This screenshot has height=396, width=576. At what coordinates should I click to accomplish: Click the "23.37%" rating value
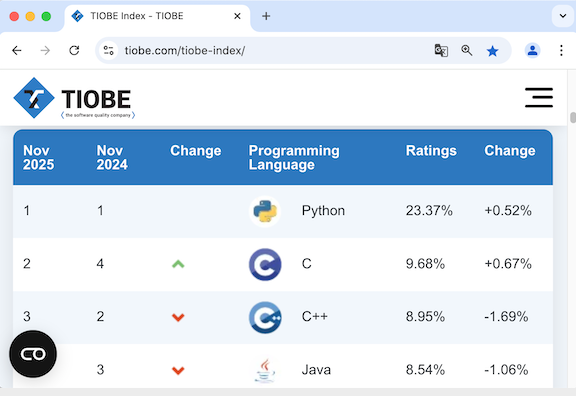[429, 210]
